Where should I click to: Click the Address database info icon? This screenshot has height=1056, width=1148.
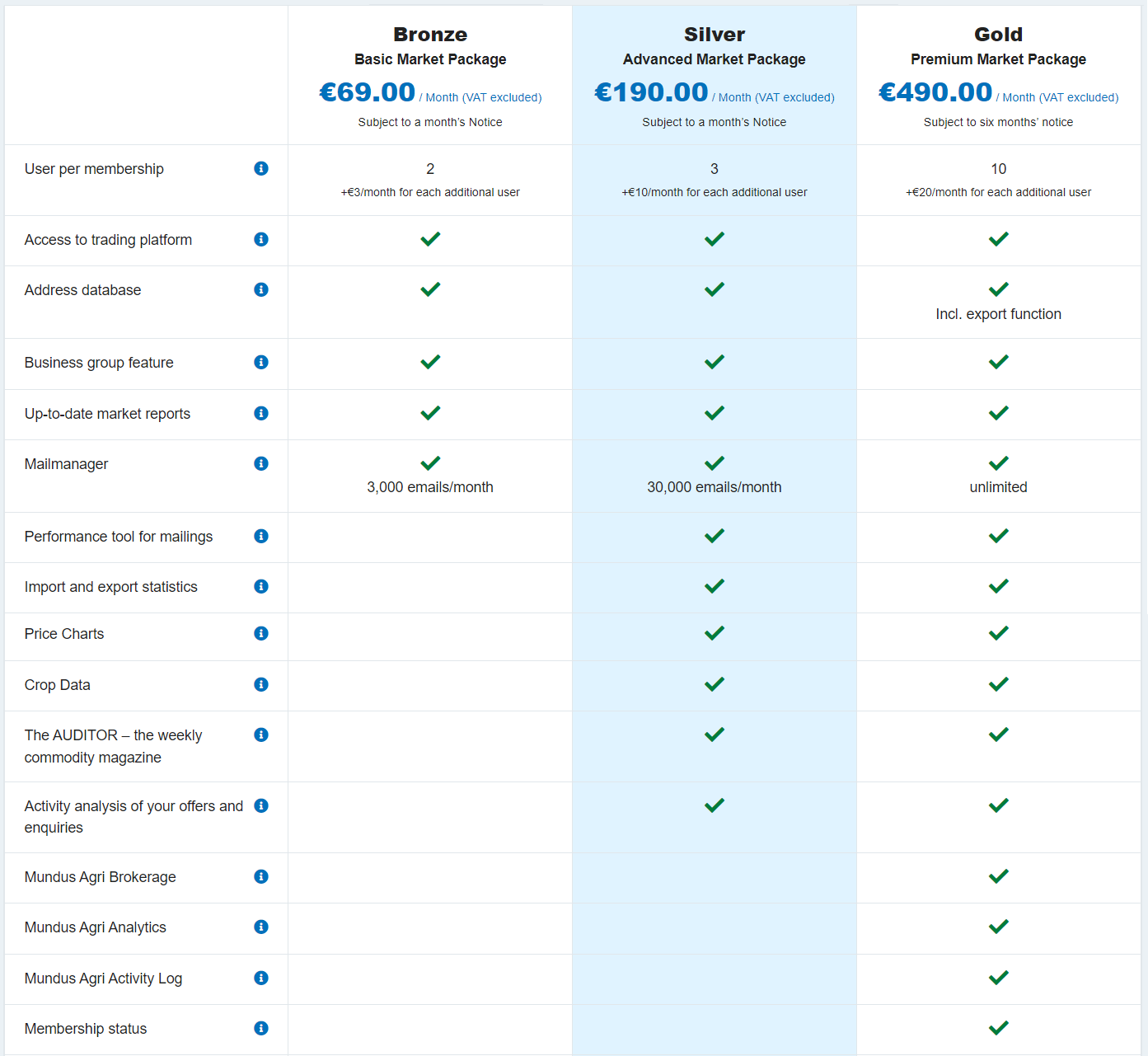point(261,289)
